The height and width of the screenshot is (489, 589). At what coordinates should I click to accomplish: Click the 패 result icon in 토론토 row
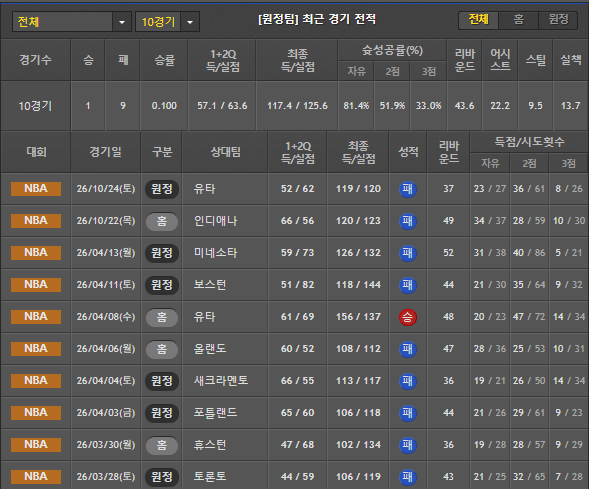coord(408,477)
